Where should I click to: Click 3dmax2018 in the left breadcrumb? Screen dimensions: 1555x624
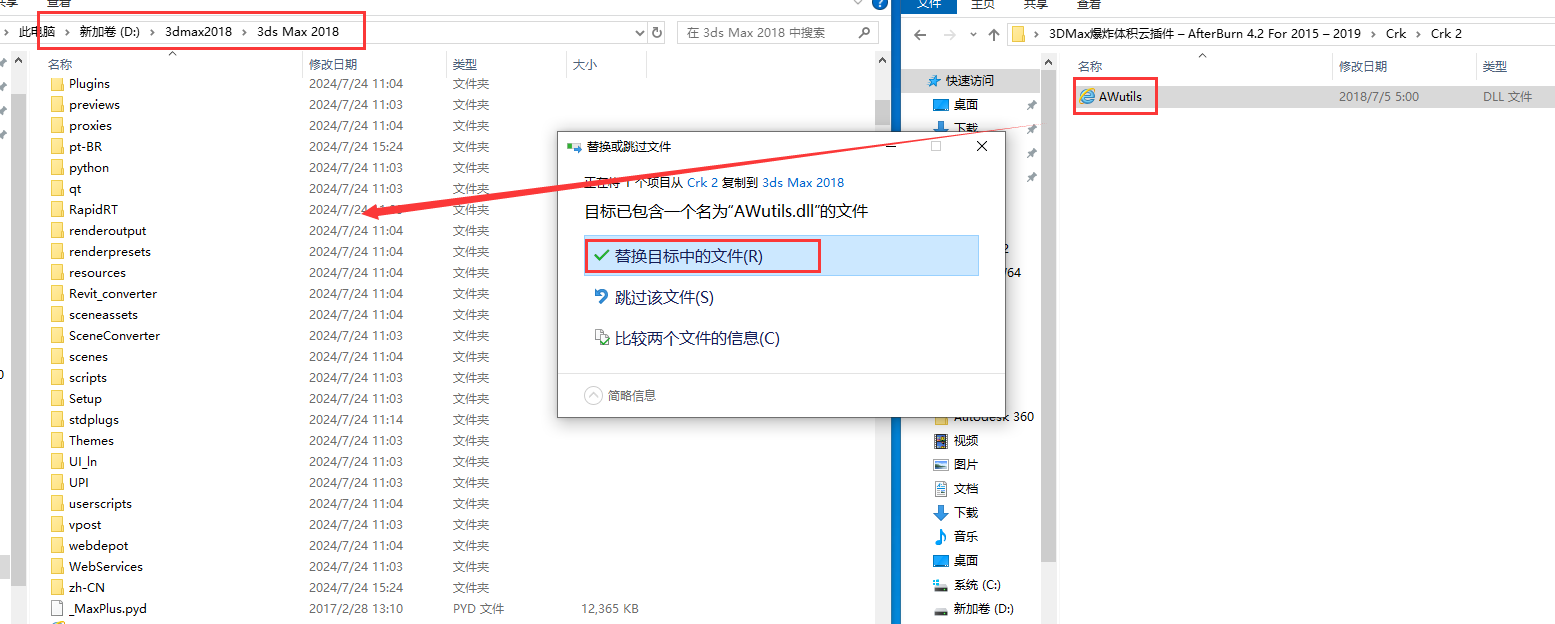coord(198,32)
